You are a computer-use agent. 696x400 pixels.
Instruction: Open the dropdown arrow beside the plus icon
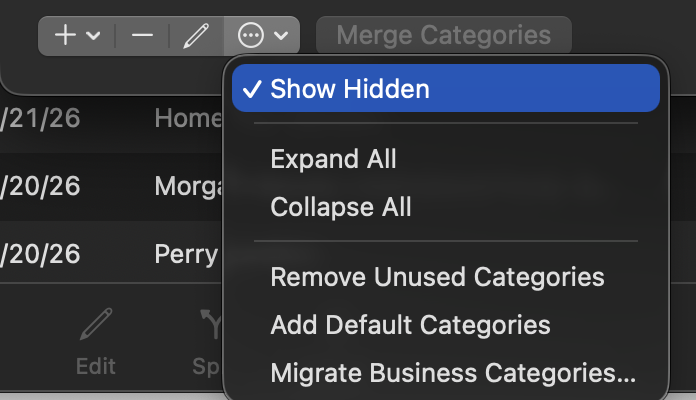click(94, 36)
